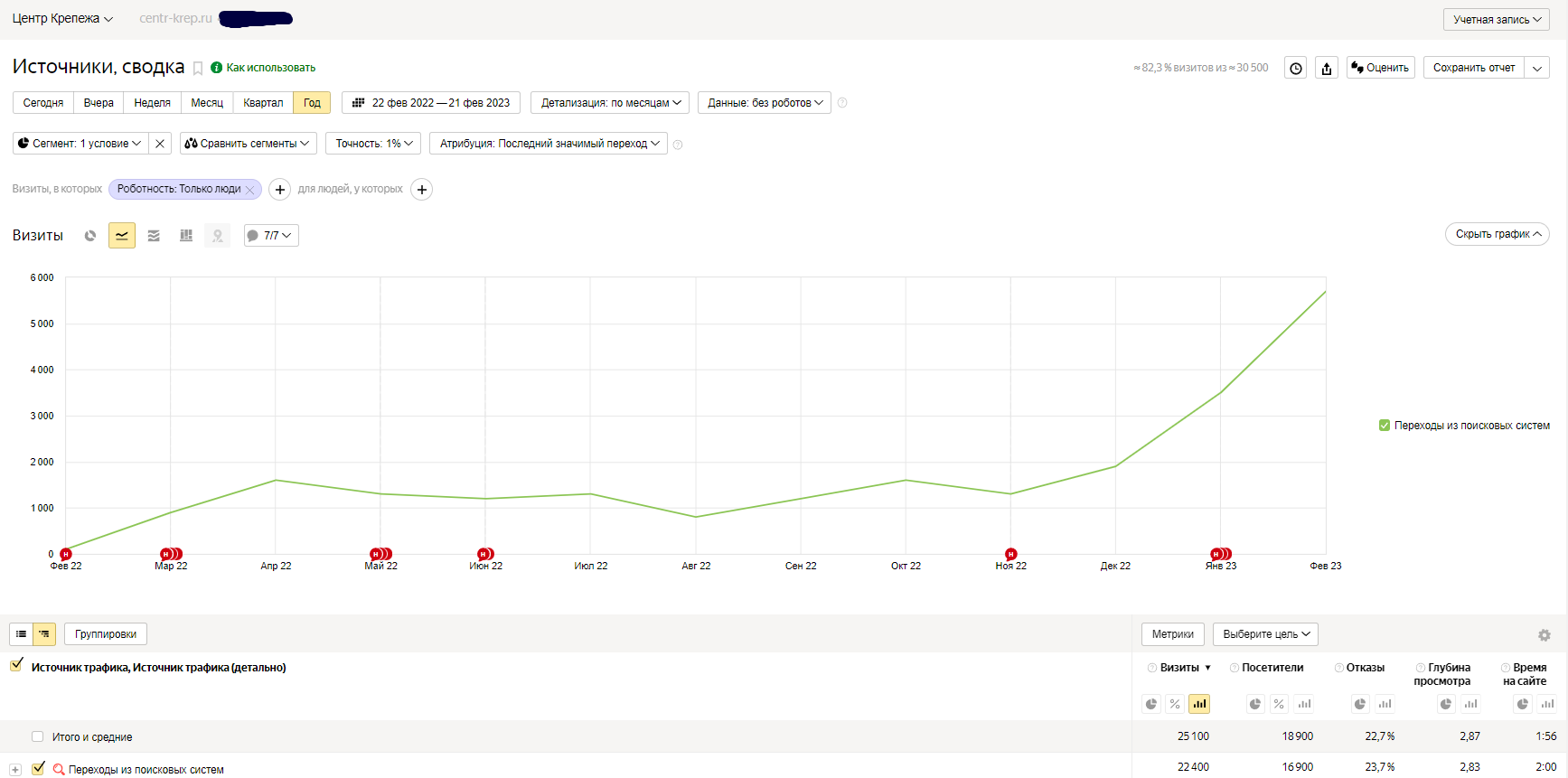The image size is (1568, 778).
Task: Click the 'Группировки' button
Action: [x=106, y=634]
